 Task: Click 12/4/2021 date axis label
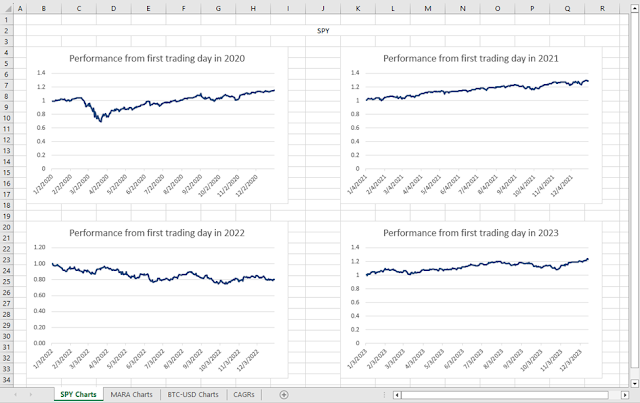[x=562, y=185]
